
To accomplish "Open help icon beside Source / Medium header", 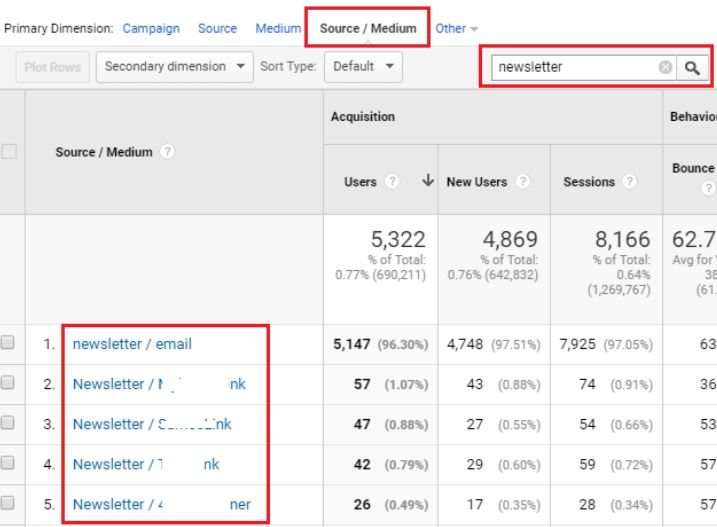I will (x=167, y=152).
